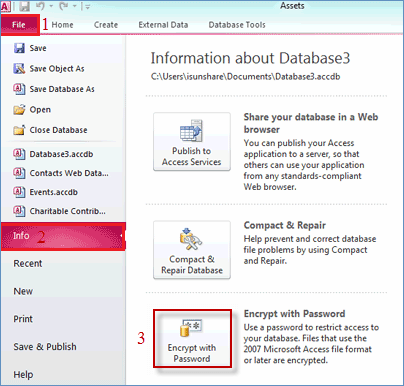Click the Save Database As icon
This screenshot has width=404, height=386.
pyautogui.click(x=19, y=89)
